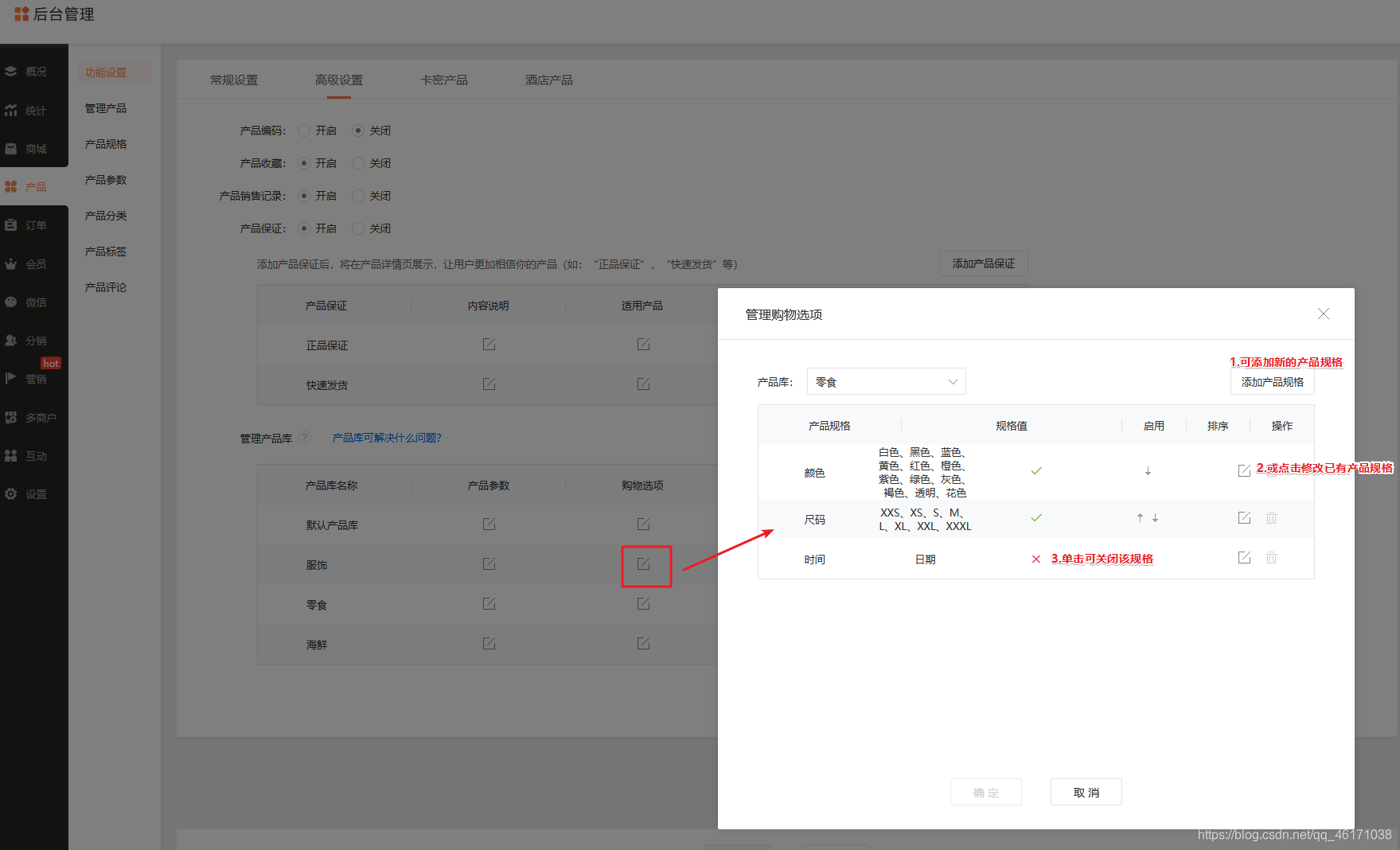The height and width of the screenshot is (850, 1400).
Task: Open 产品分类 in the submenu
Action: (106, 216)
